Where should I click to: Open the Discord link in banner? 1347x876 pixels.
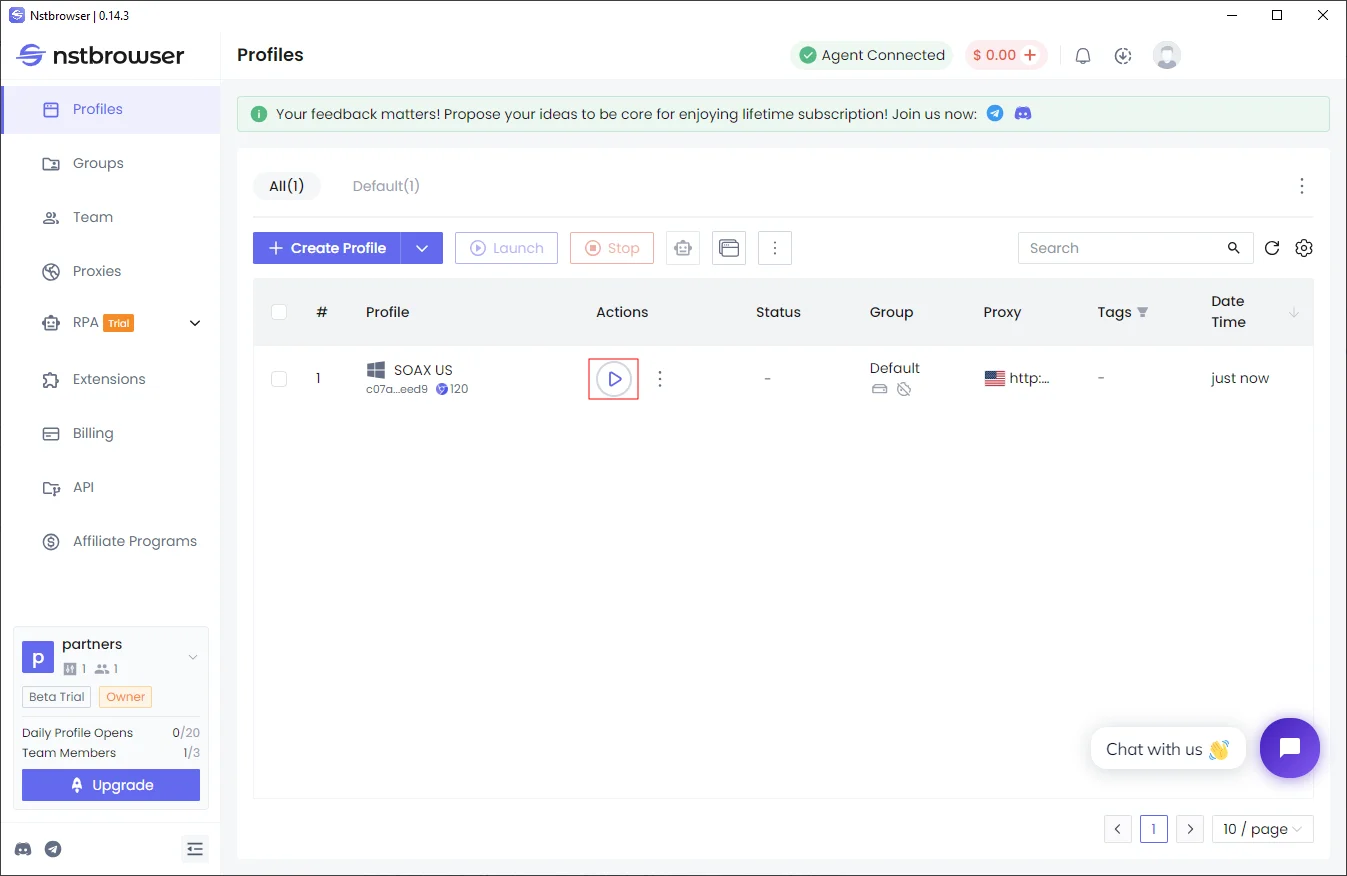click(x=1023, y=114)
